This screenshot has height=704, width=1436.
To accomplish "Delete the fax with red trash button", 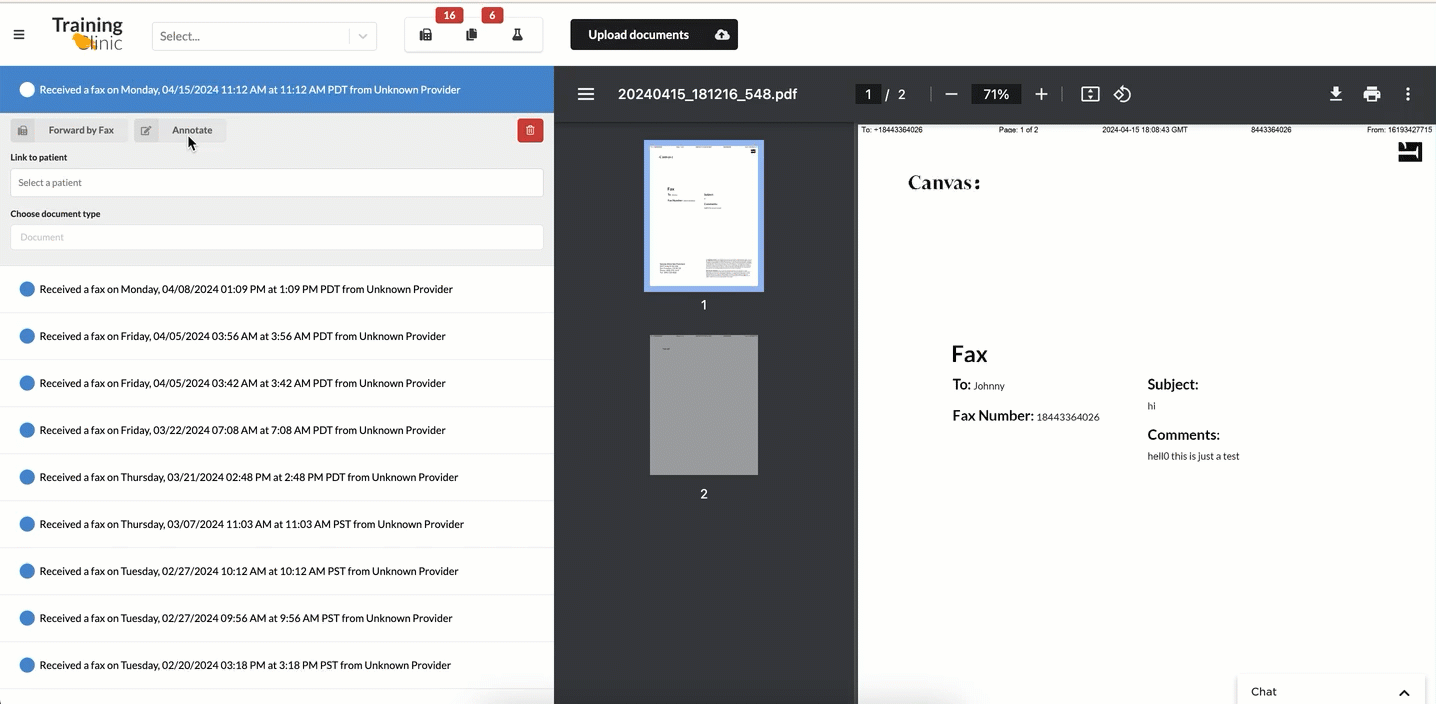I will pyautogui.click(x=530, y=130).
